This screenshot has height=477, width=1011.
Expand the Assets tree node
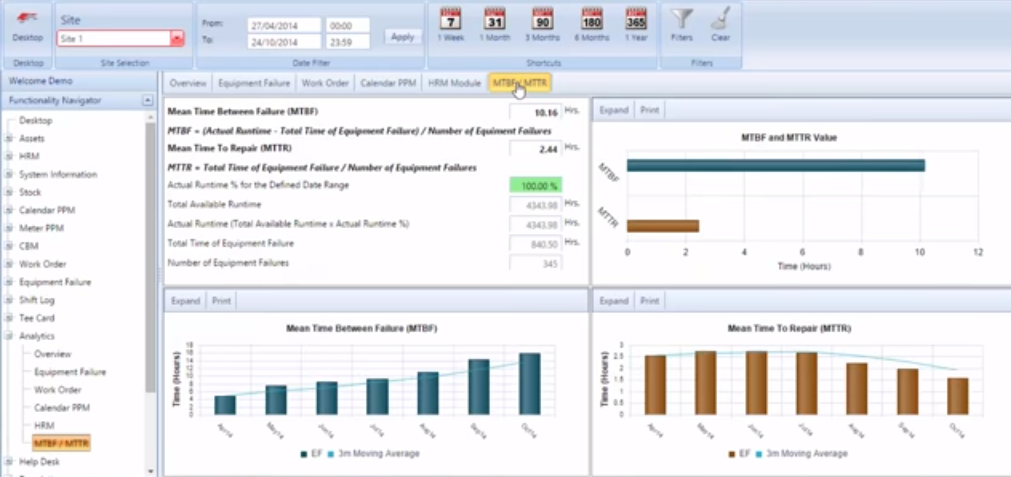pos(9,139)
